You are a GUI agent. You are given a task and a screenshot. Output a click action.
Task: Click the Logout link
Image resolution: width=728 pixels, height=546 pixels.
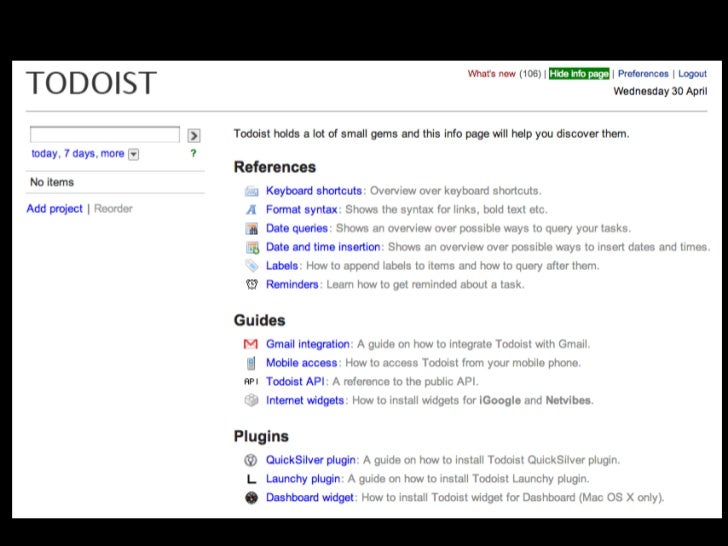tap(692, 74)
